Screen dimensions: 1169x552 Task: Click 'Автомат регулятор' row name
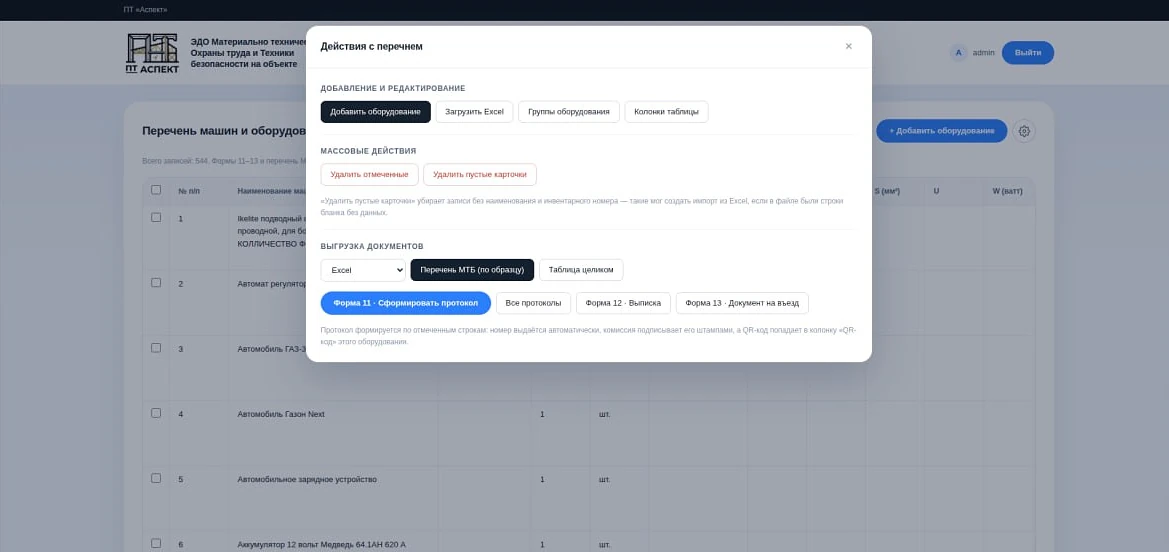click(x=271, y=284)
